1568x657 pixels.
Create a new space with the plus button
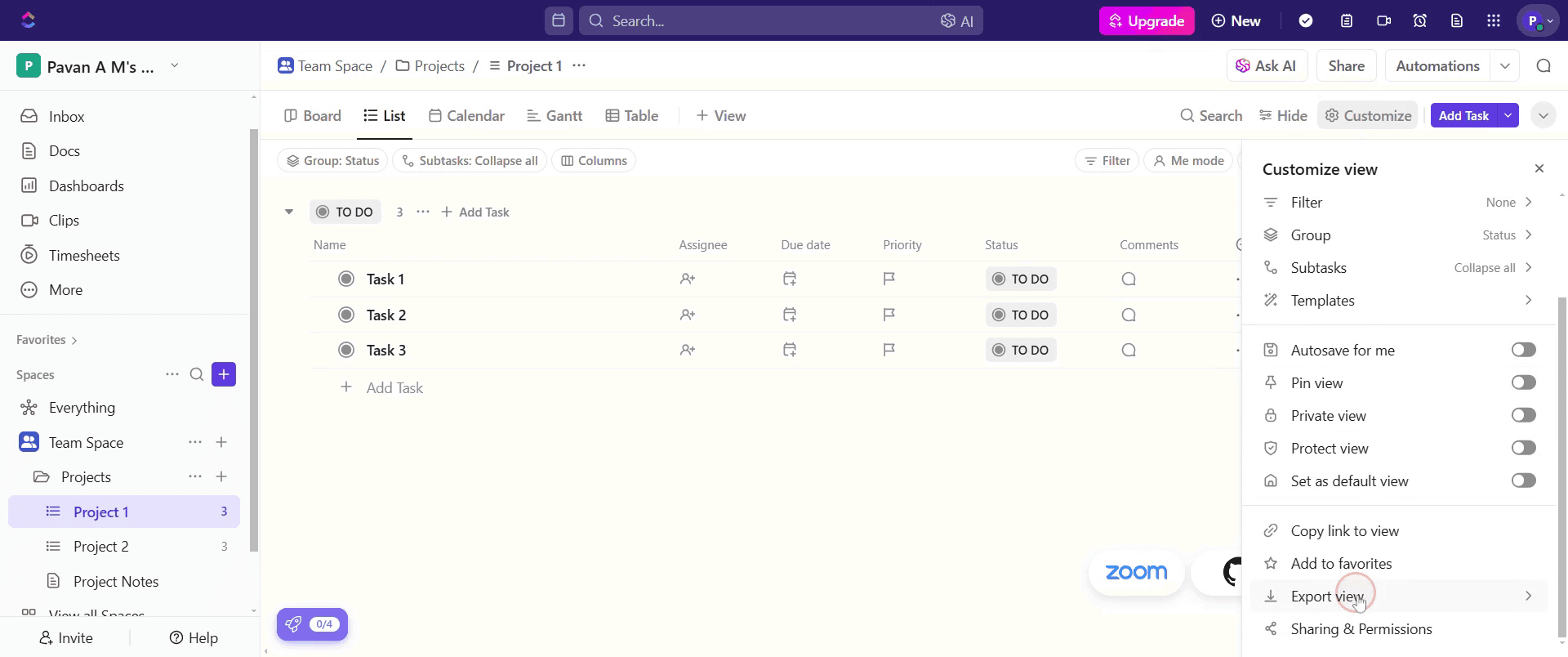tap(224, 374)
